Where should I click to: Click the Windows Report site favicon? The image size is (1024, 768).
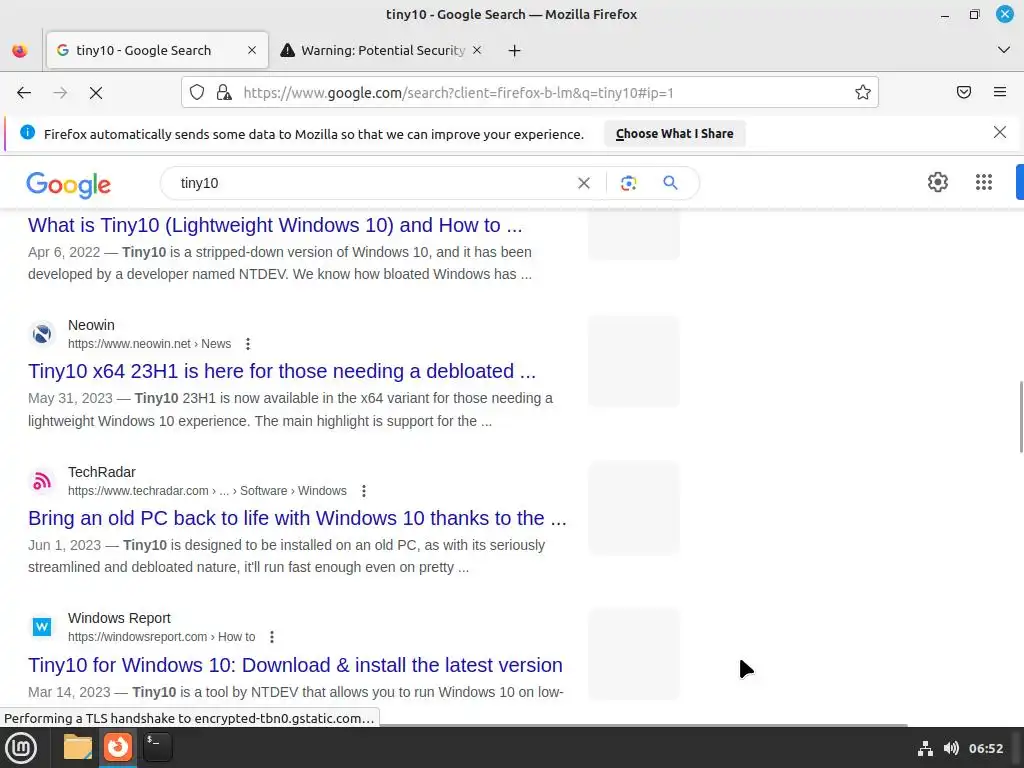[x=42, y=628]
